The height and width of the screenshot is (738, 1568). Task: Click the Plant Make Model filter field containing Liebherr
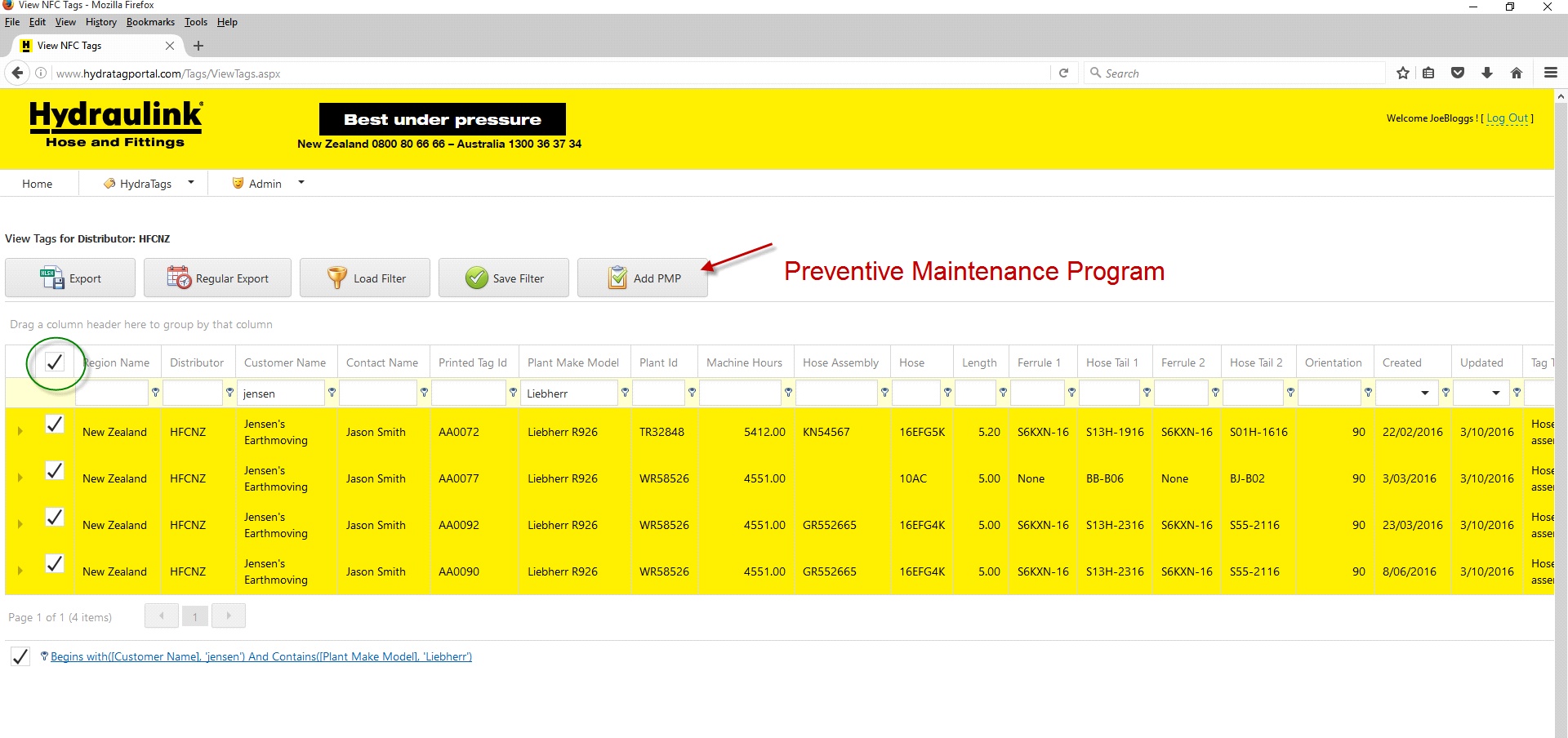point(569,393)
